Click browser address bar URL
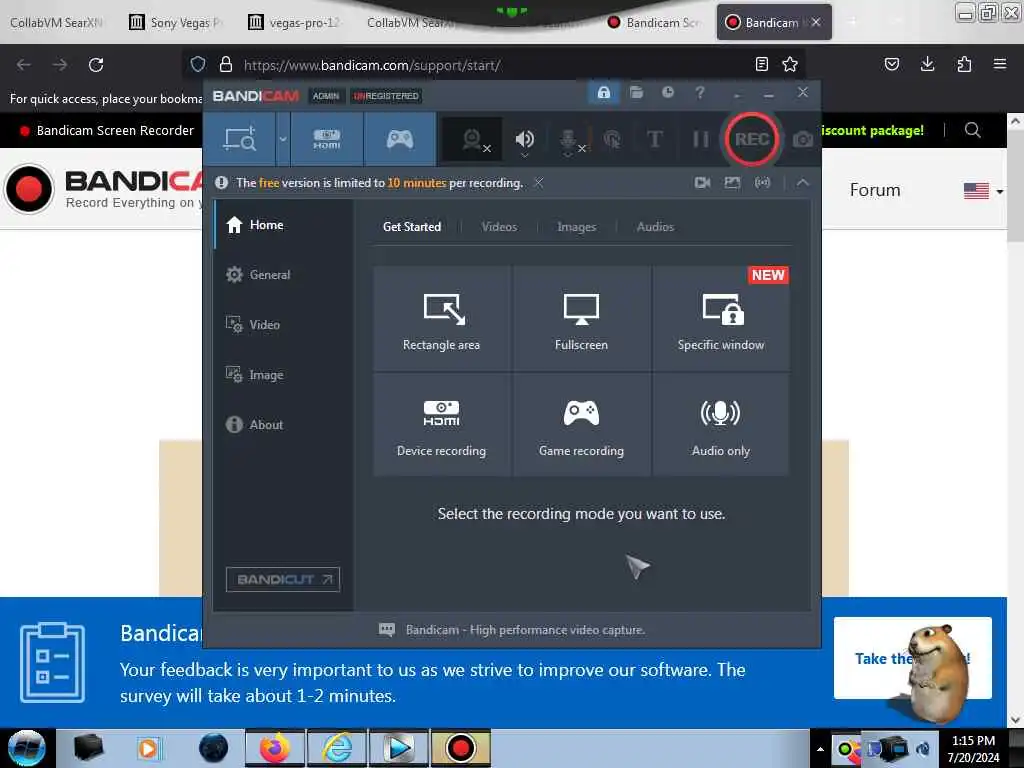1024x768 pixels. point(372,65)
